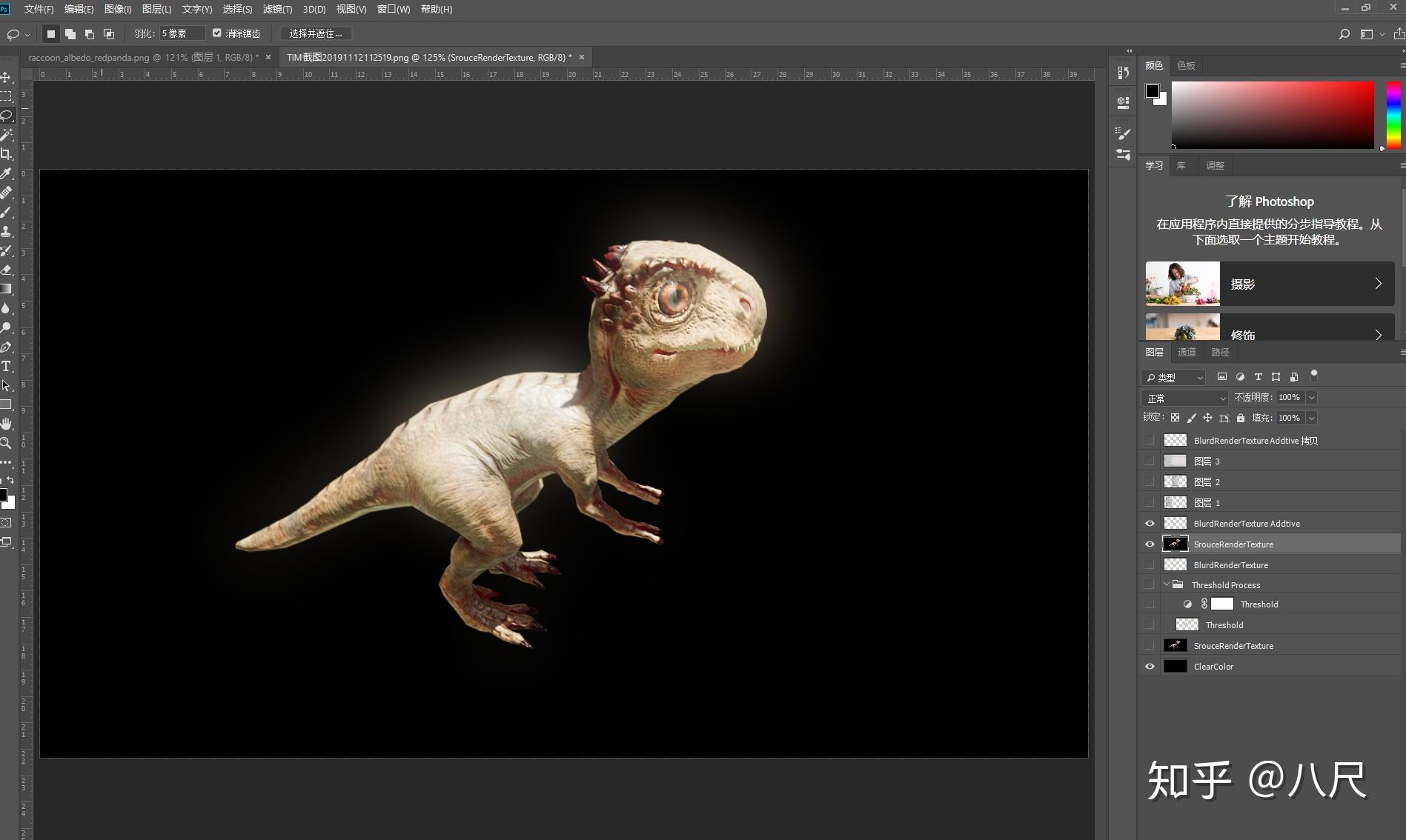Hide the BlurdRenderTexture Addtive layer
This screenshot has width=1406, height=840.
tap(1150, 524)
